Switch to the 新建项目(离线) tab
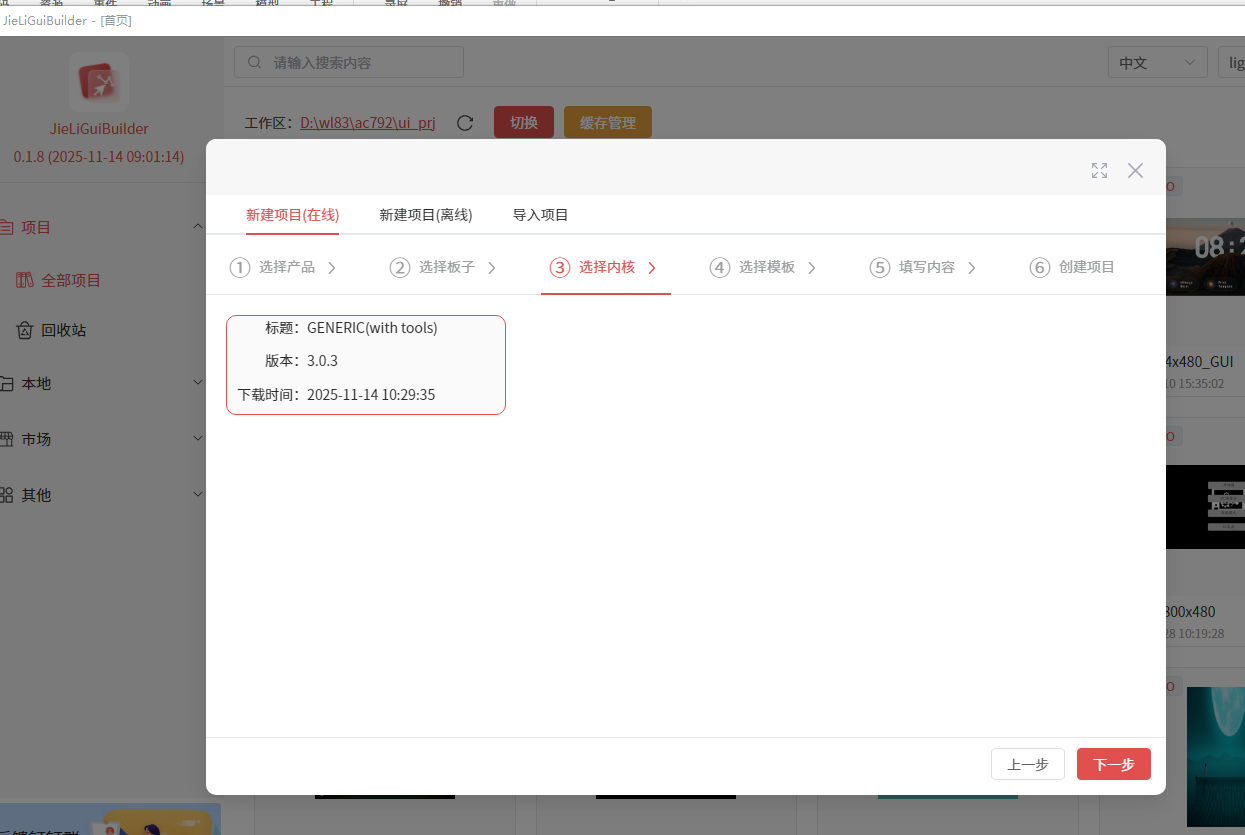 pos(426,215)
